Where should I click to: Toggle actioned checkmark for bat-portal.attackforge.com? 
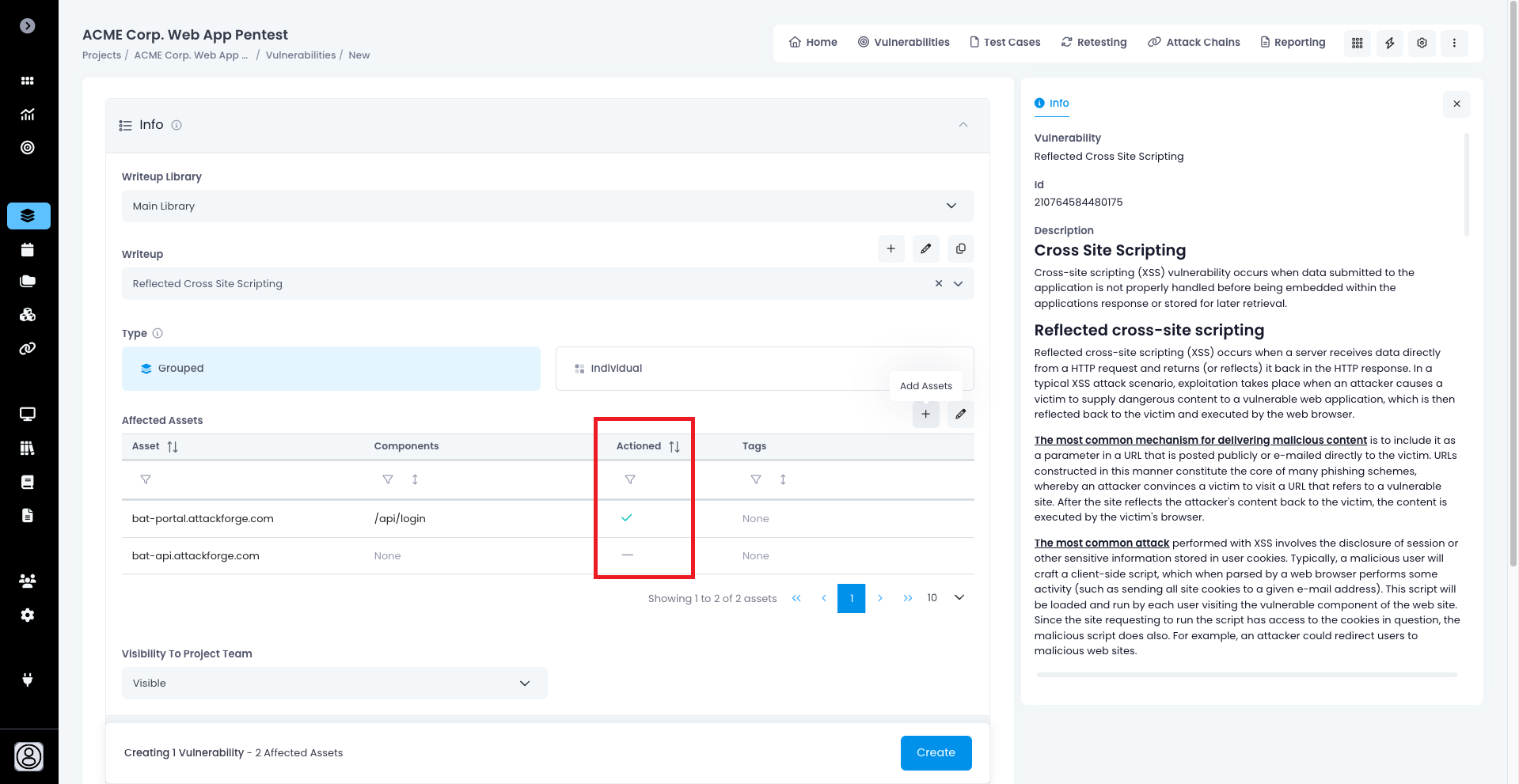[x=627, y=518]
